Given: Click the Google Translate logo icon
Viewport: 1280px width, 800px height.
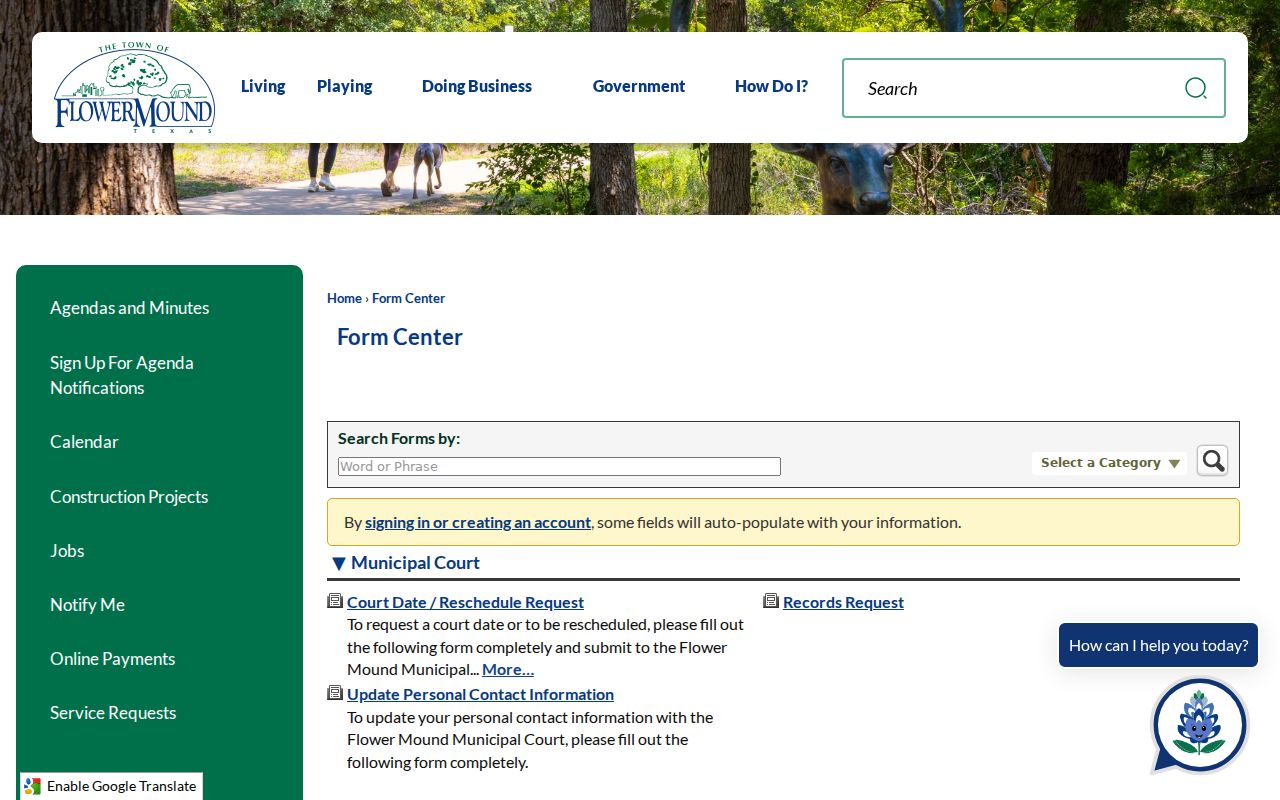Looking at the screenshot, I should pos(33,786).
